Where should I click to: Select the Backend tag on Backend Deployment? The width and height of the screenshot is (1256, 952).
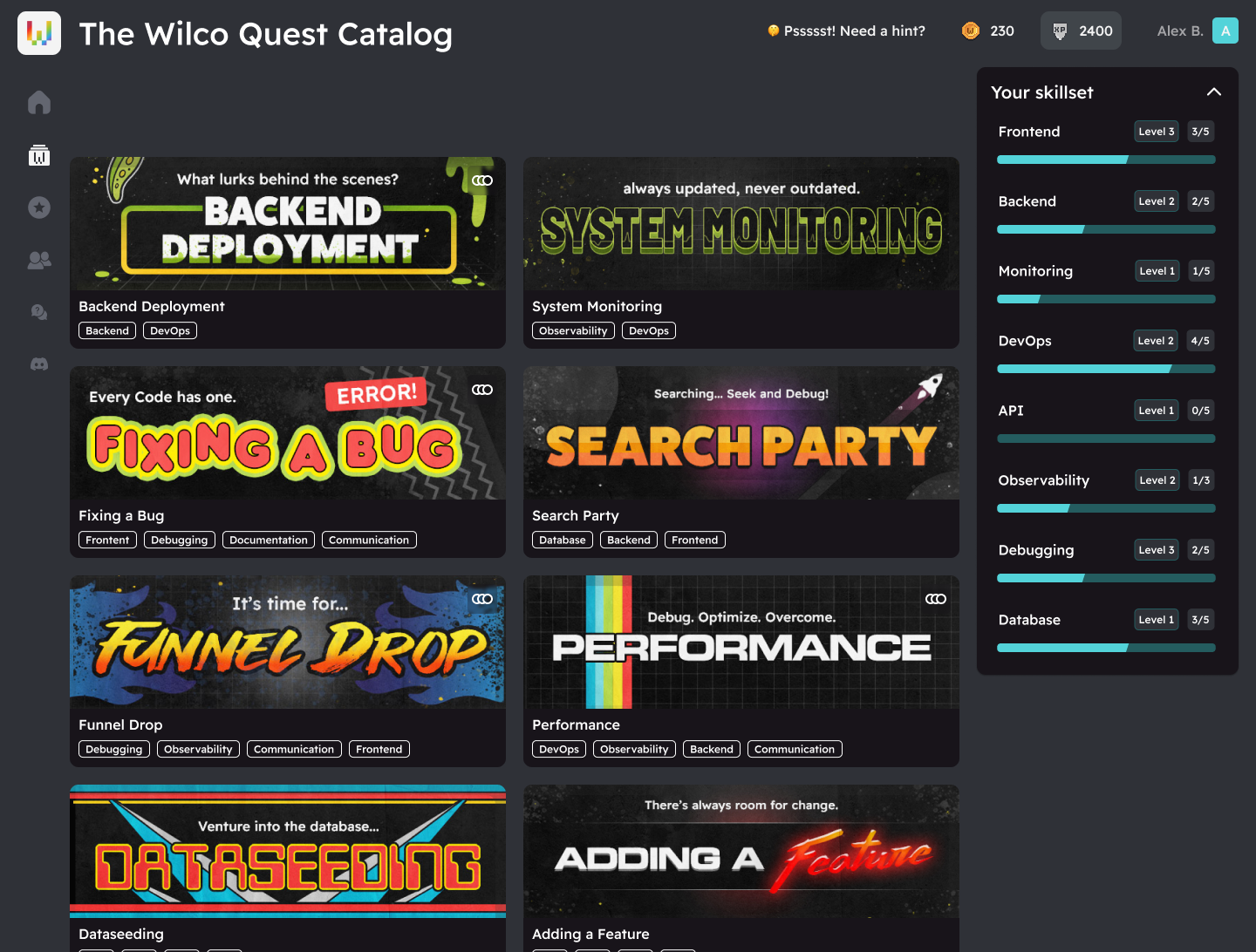point(107,330)
